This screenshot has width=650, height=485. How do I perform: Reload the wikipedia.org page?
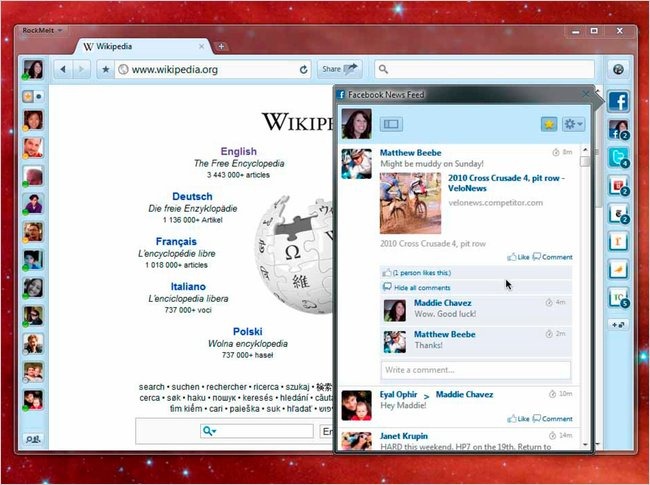click(303, 70)
